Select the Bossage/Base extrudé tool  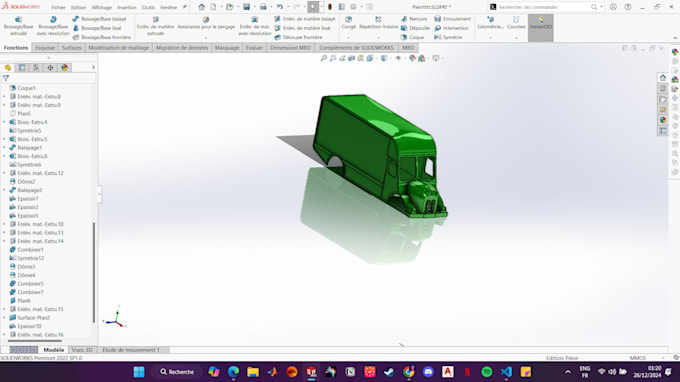tap(18, 26)
